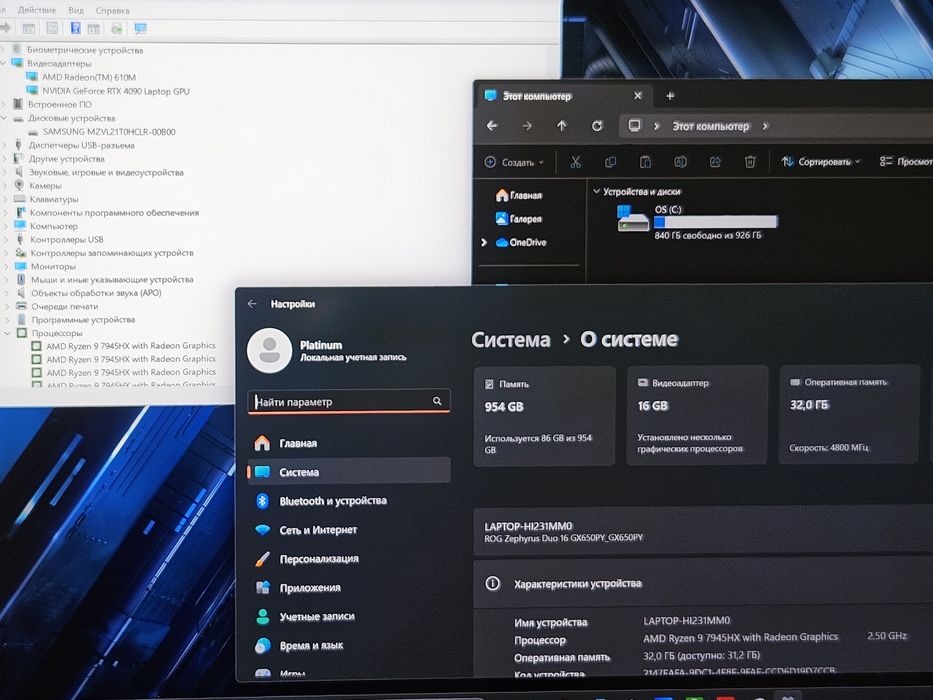This screenshot has width=933, height=700.
Task: Click the Этот компьютер address bar breadcrumb
Action: [x=710, y=126]
